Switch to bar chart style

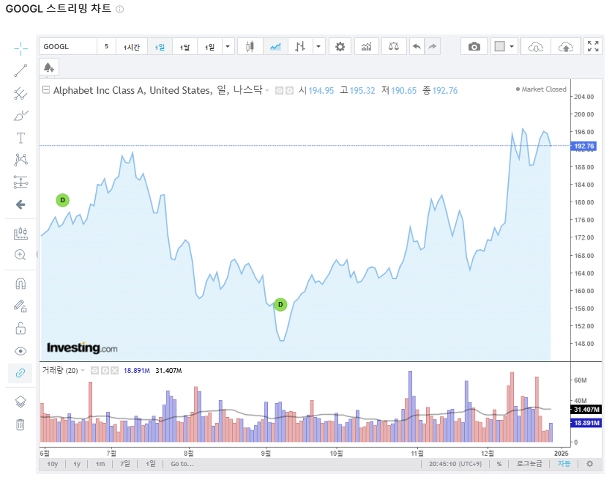click(300, 47)
